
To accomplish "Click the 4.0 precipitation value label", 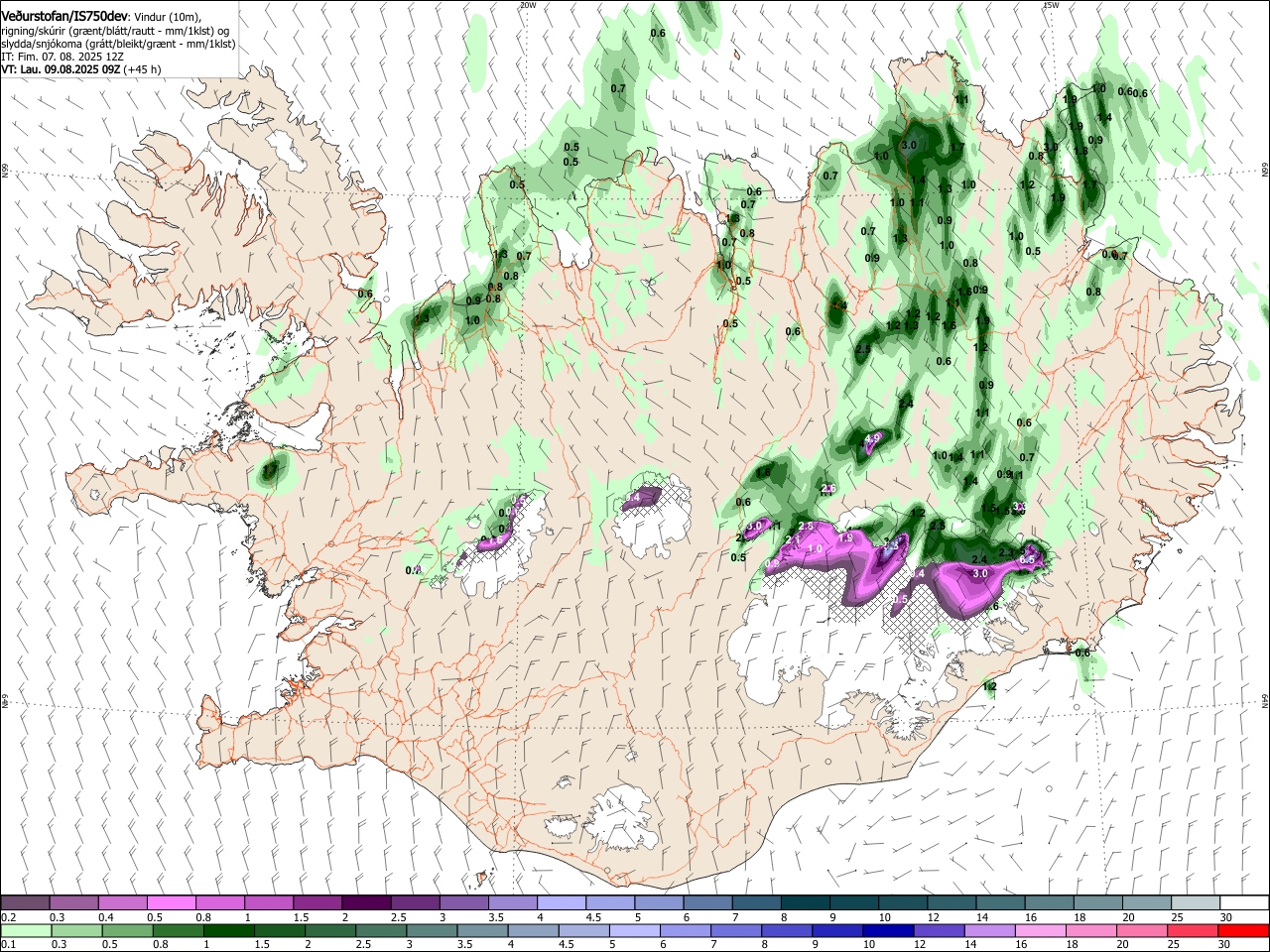I will [x=873, y=437].
